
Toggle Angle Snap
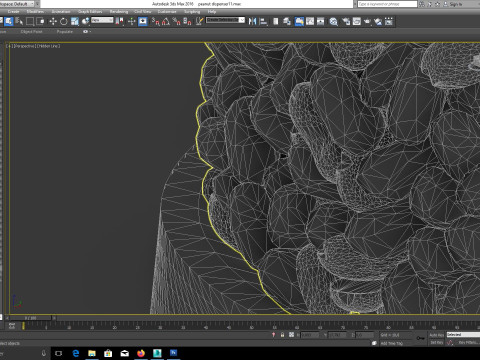tap(166, 22)
